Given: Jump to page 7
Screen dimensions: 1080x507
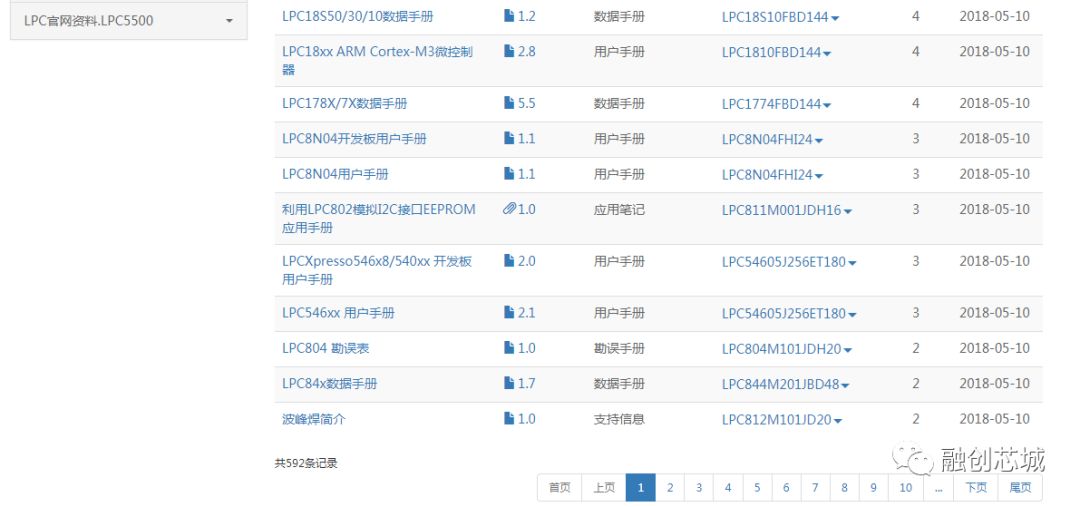Looking at the screenshot, I should coord(815,488).
